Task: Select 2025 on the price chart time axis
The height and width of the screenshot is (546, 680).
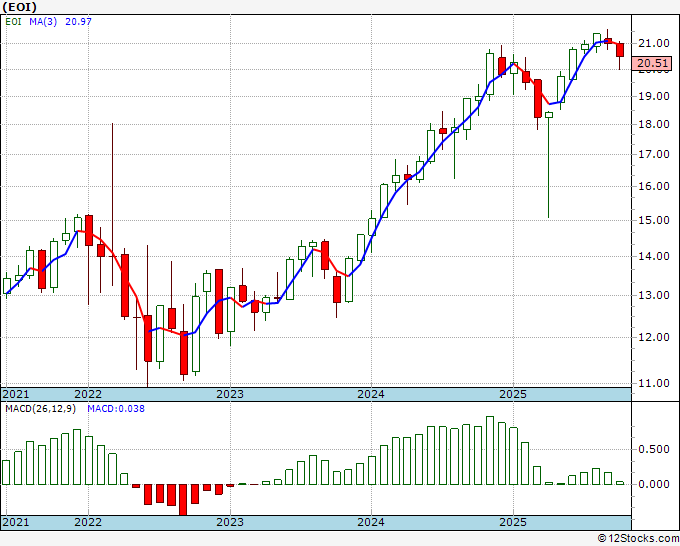Action: pyautogui.click(x=513, y=394)
